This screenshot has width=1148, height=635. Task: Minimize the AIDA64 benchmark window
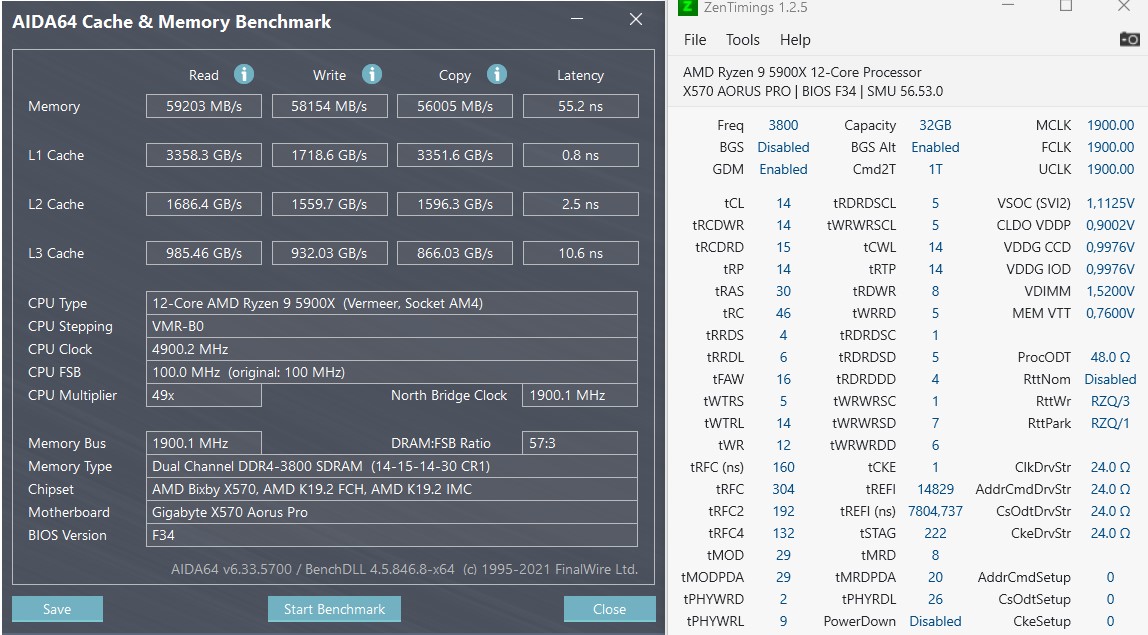coord(577,20)
